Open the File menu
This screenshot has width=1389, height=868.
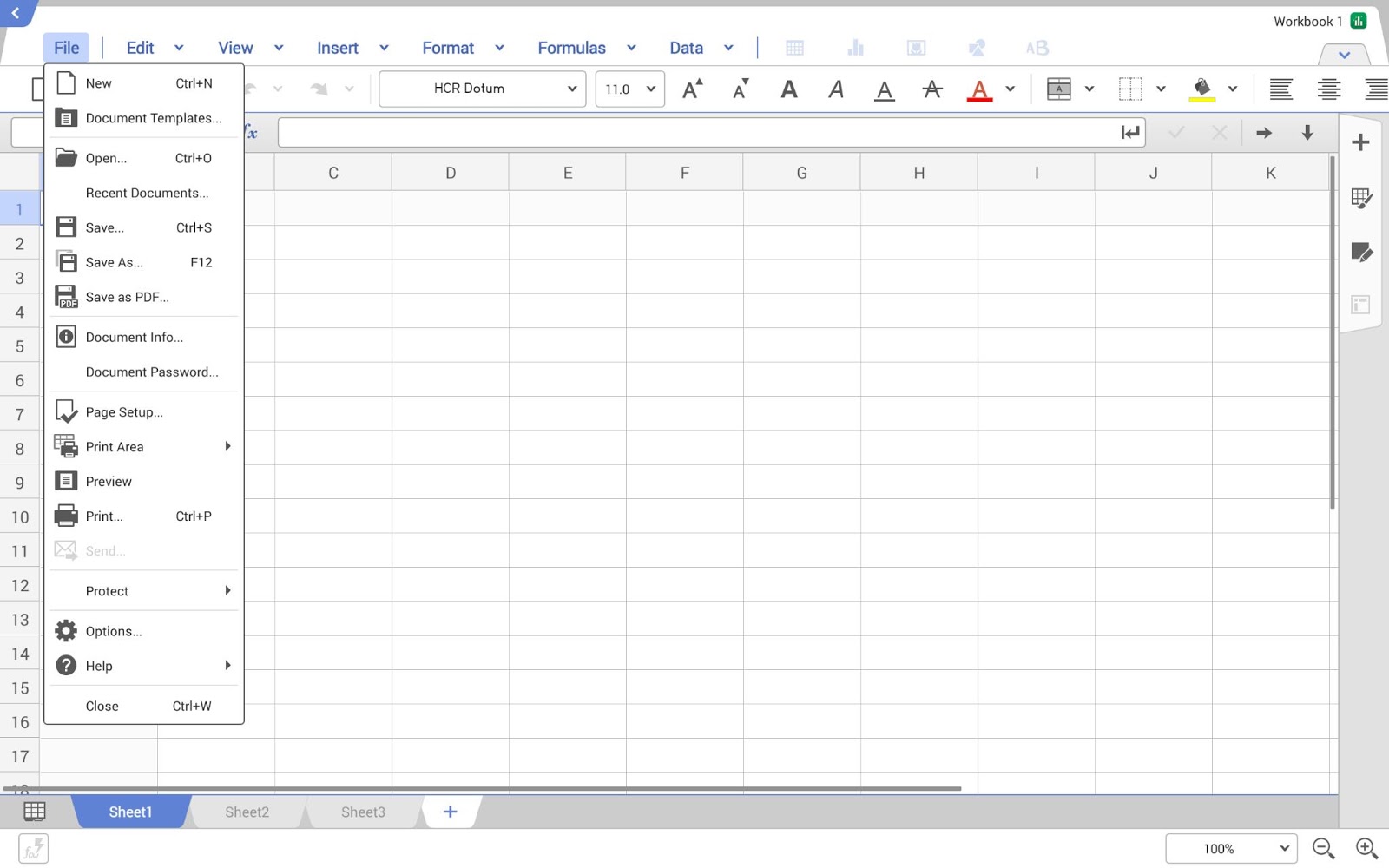point(66,48)
